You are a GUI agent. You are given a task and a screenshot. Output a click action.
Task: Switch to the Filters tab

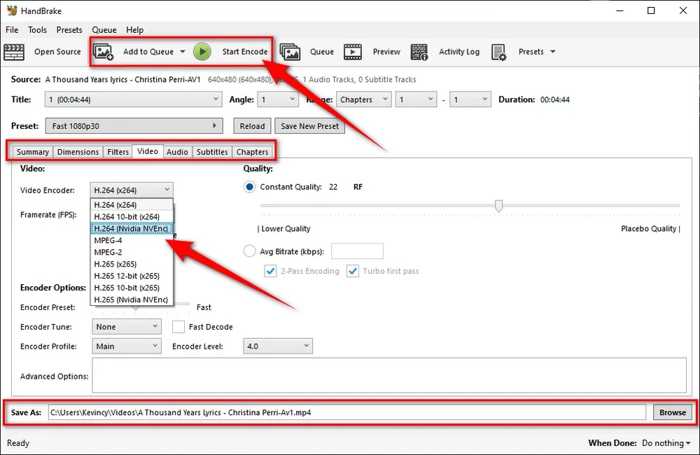point(118,152)
